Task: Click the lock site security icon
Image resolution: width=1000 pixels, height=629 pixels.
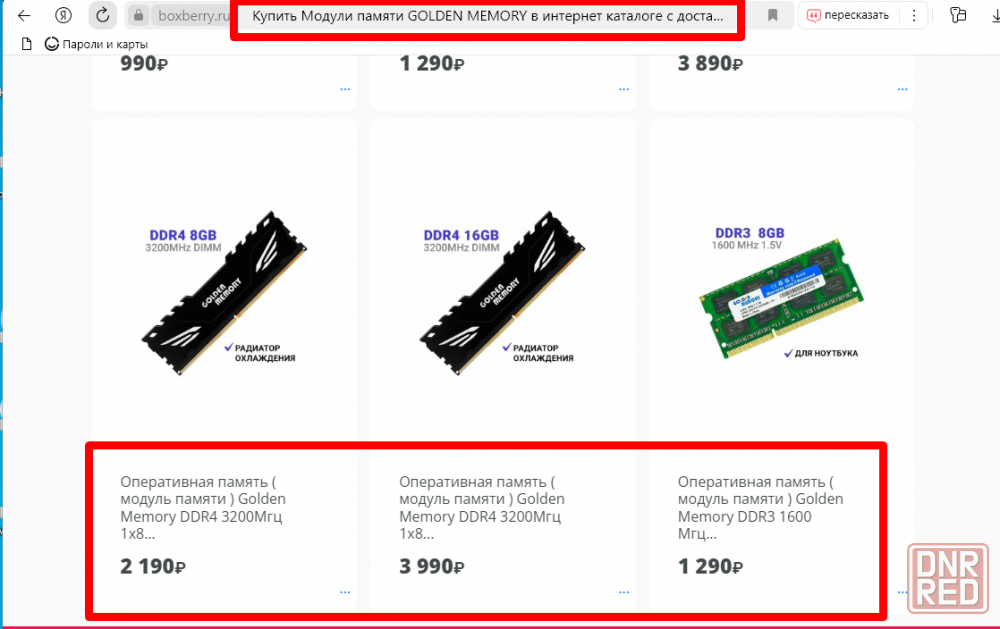Action: pos(138,15)
